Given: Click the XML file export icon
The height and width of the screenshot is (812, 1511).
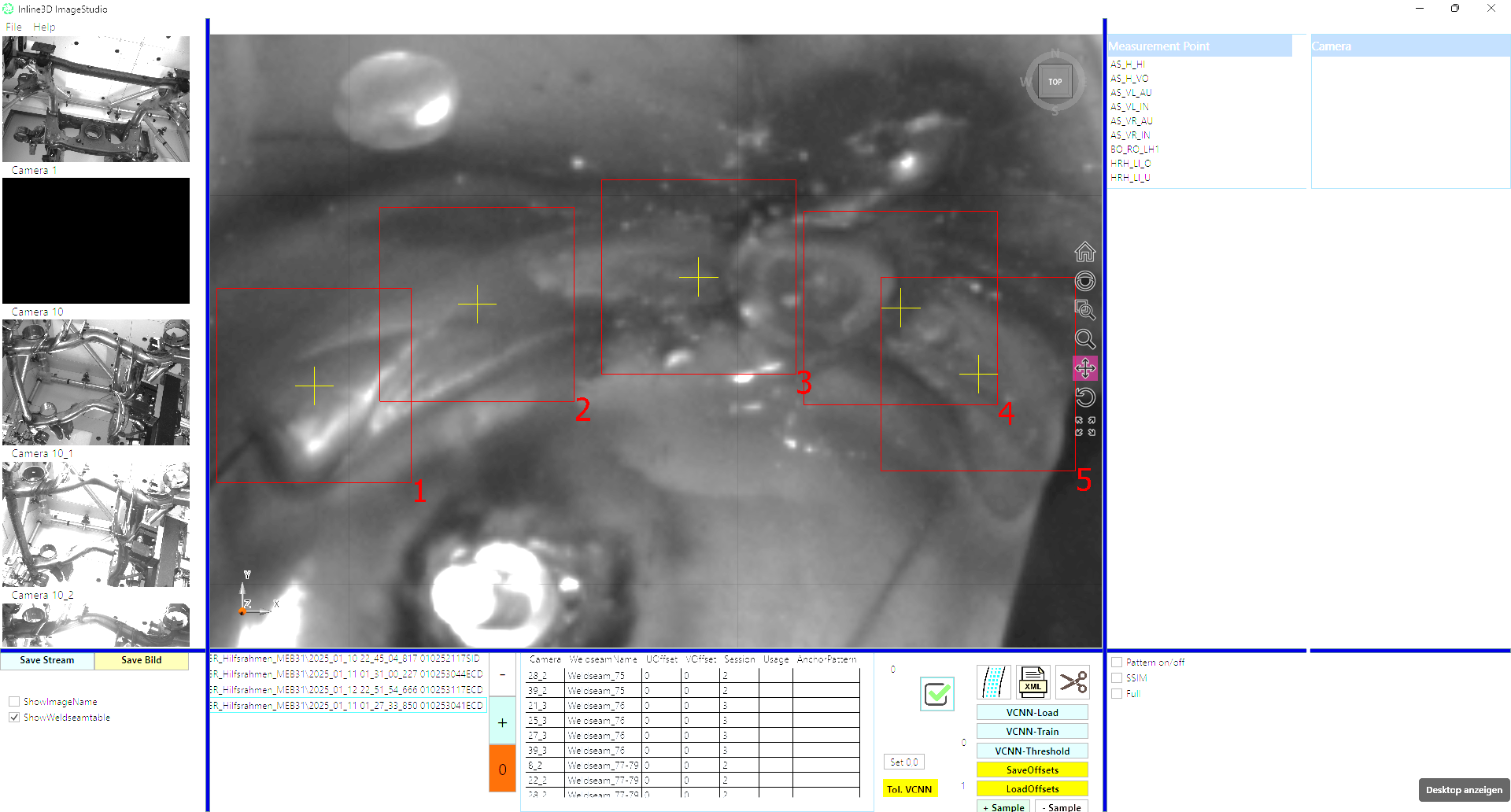Looking at the screenshot, I should pos(1033,682).
